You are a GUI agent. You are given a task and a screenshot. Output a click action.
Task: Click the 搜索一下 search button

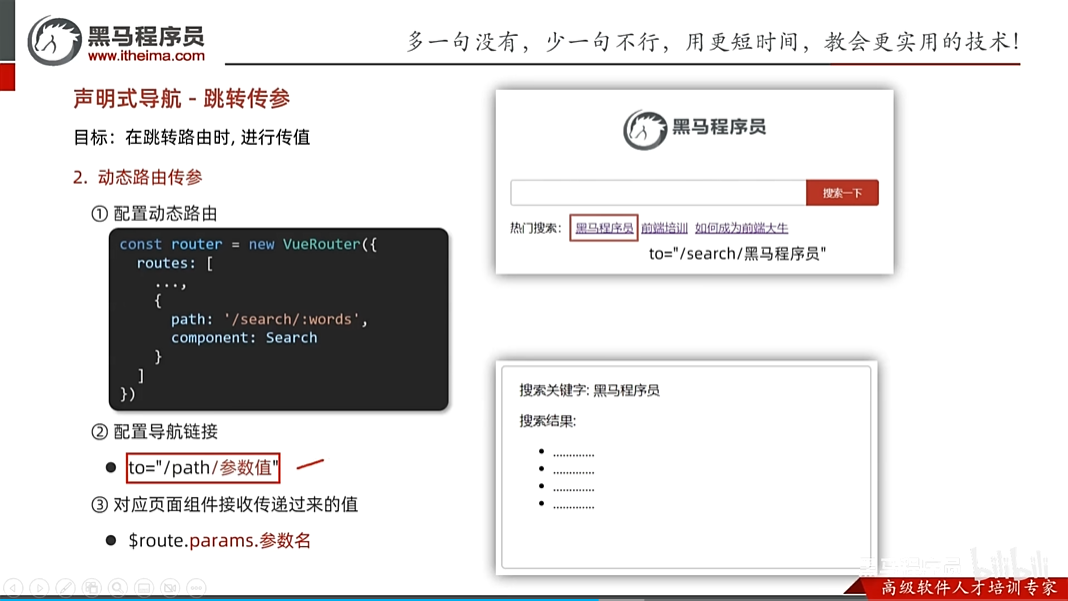pyautogui.click(x=842, y=191)
